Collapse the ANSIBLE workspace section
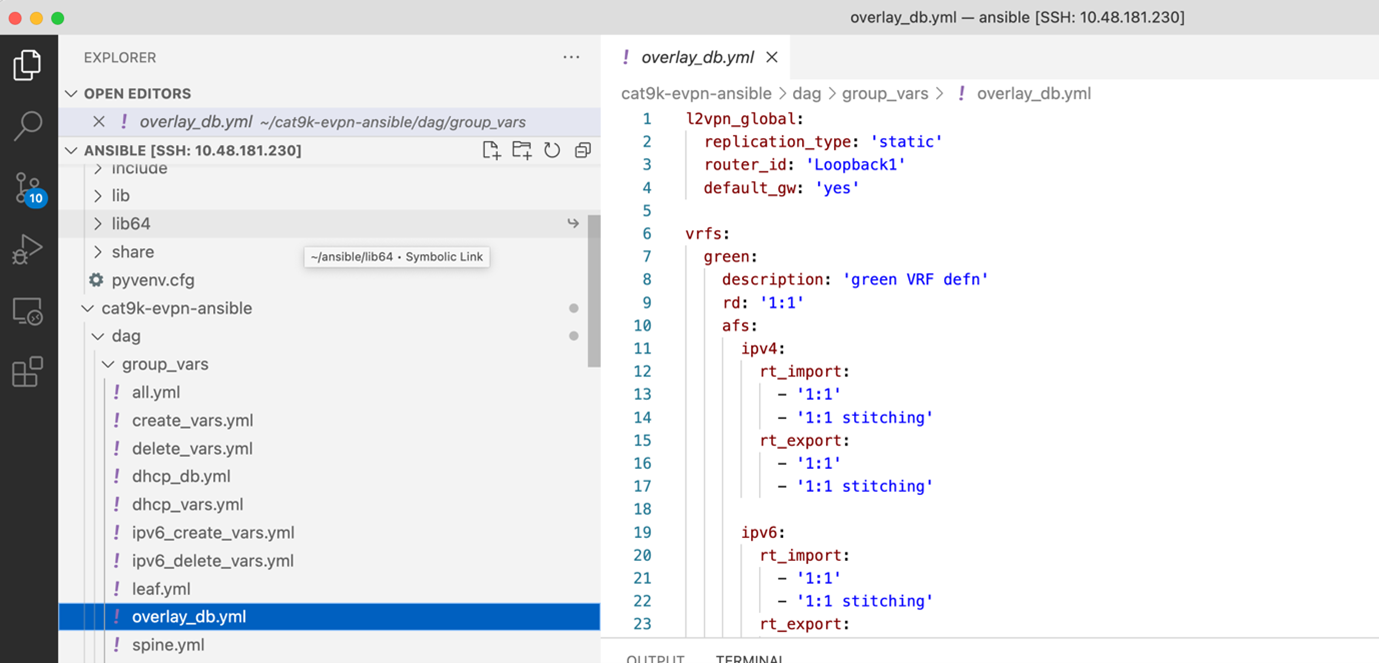Image resolution: width=1379 pixels, height=663 pixels. pos(71,151)
